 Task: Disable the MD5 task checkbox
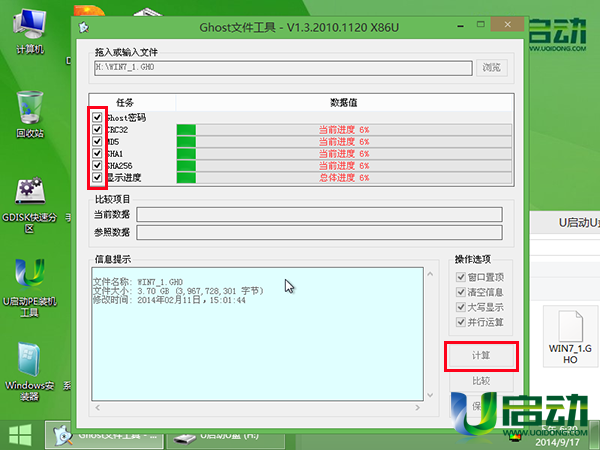[97, 141]
